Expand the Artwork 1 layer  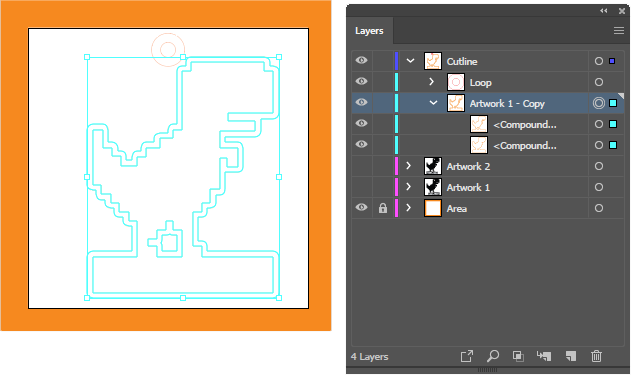click(408, 187)
